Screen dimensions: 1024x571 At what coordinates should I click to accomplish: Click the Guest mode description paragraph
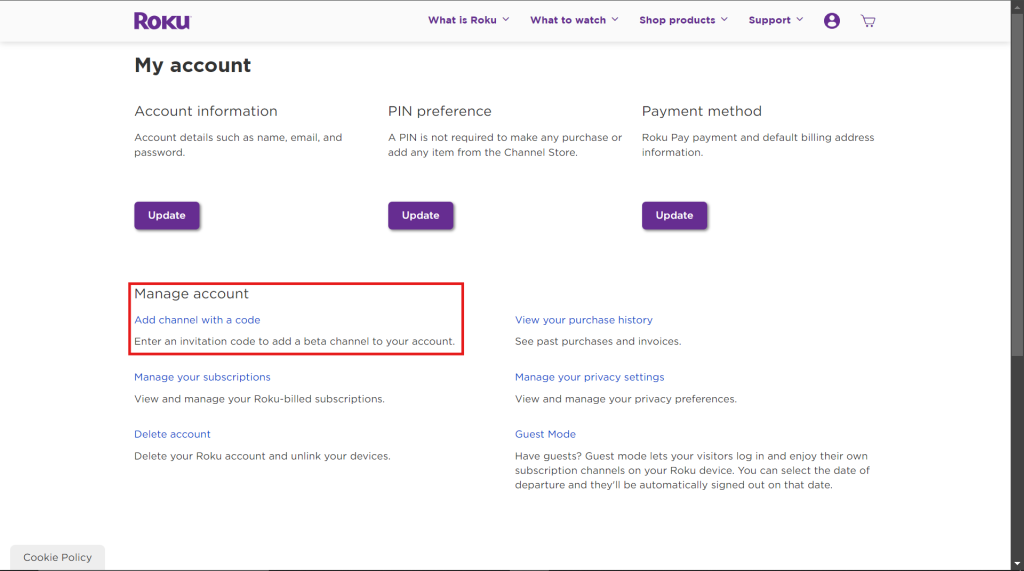pos(692,470)
